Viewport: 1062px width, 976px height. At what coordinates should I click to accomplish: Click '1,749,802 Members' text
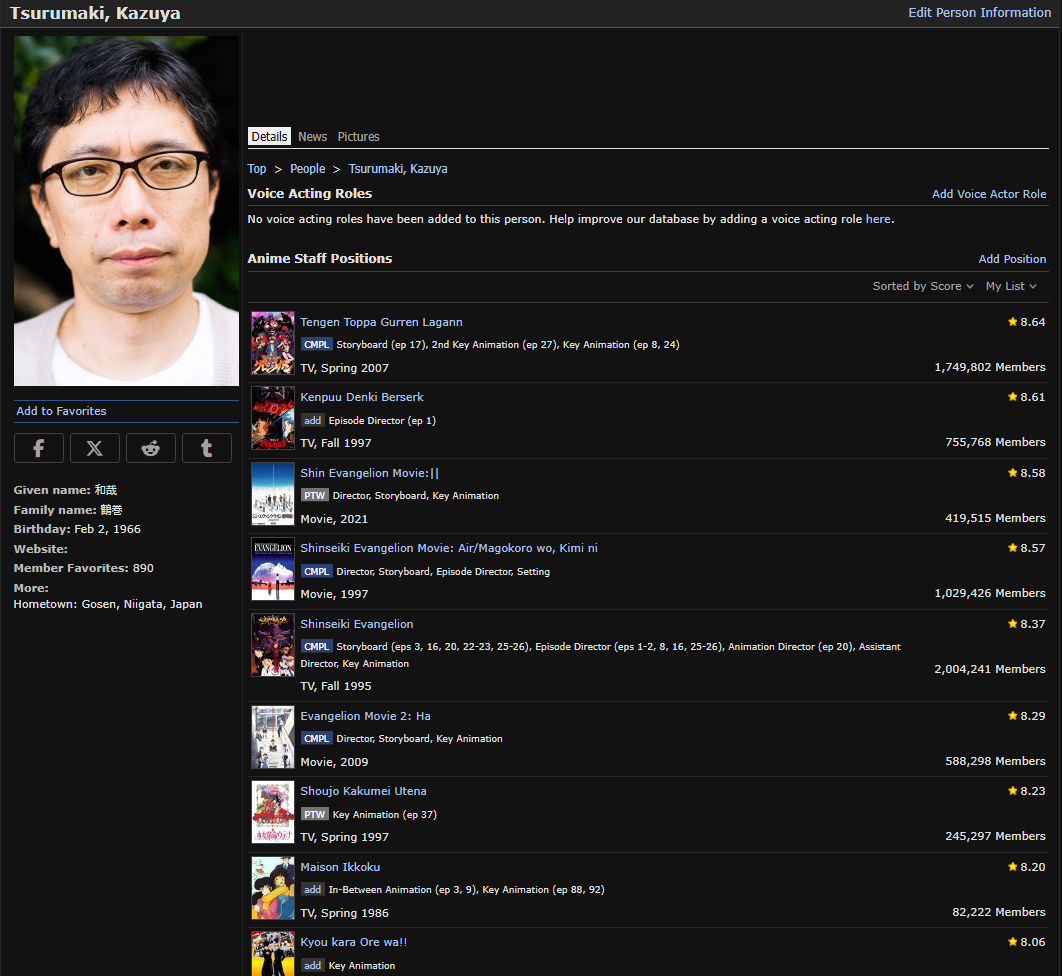click(990, 367)
